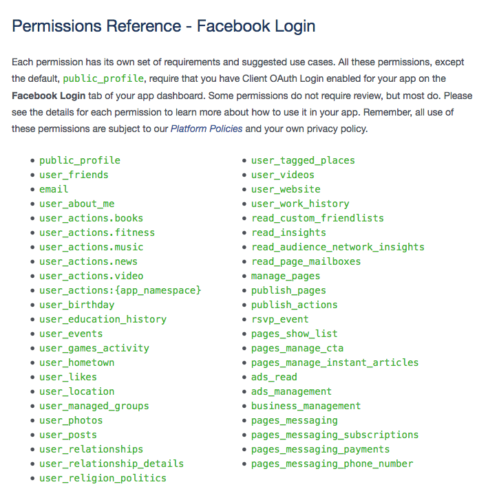
Task: Click the public_profile link in the paragraph
Action: (x=103, y=79)
